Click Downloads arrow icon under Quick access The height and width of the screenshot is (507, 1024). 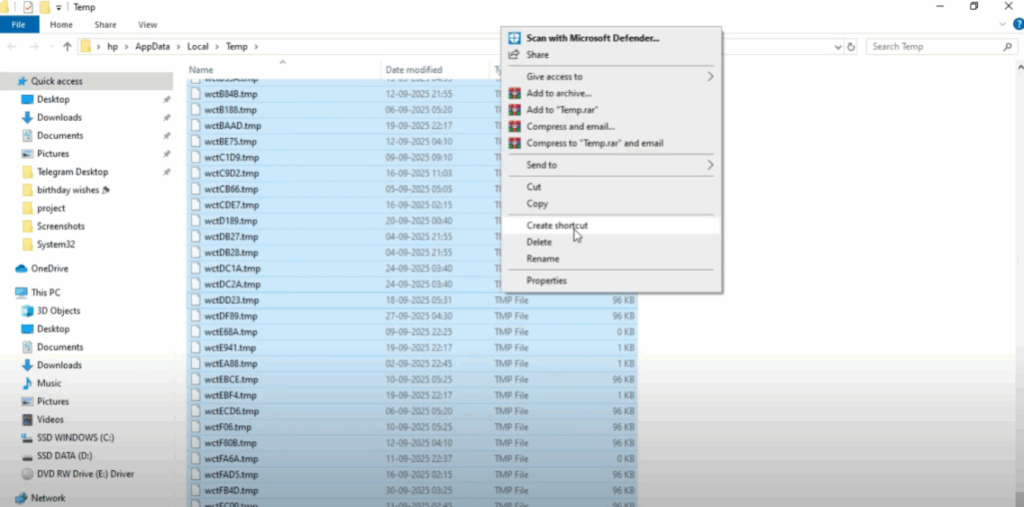27,118
